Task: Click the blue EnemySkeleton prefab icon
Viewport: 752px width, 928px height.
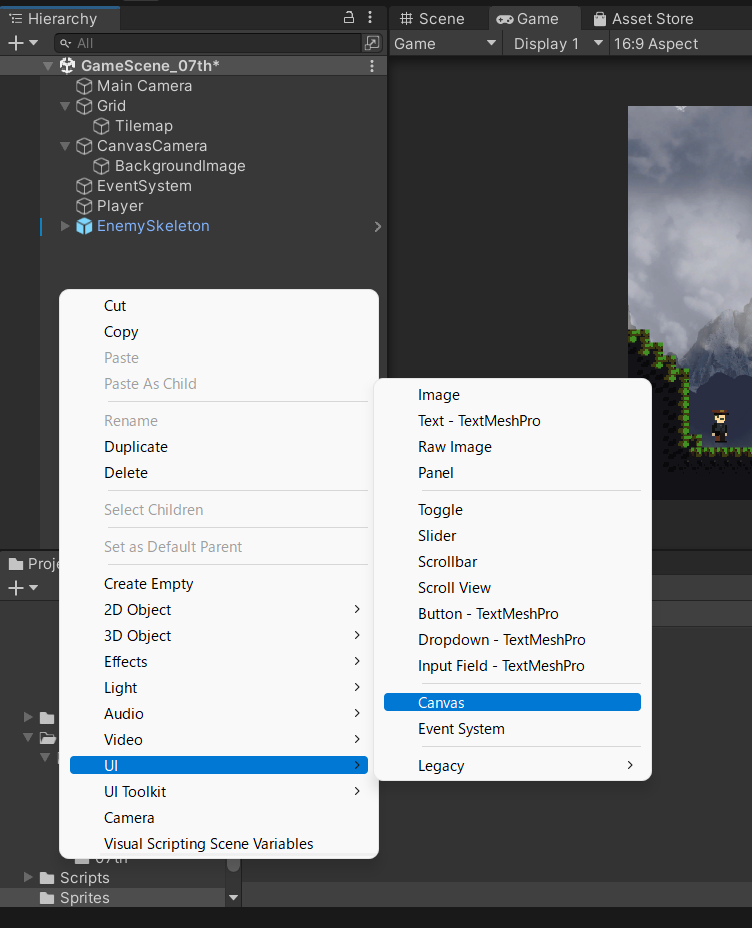Action: [x=84, y=226]
